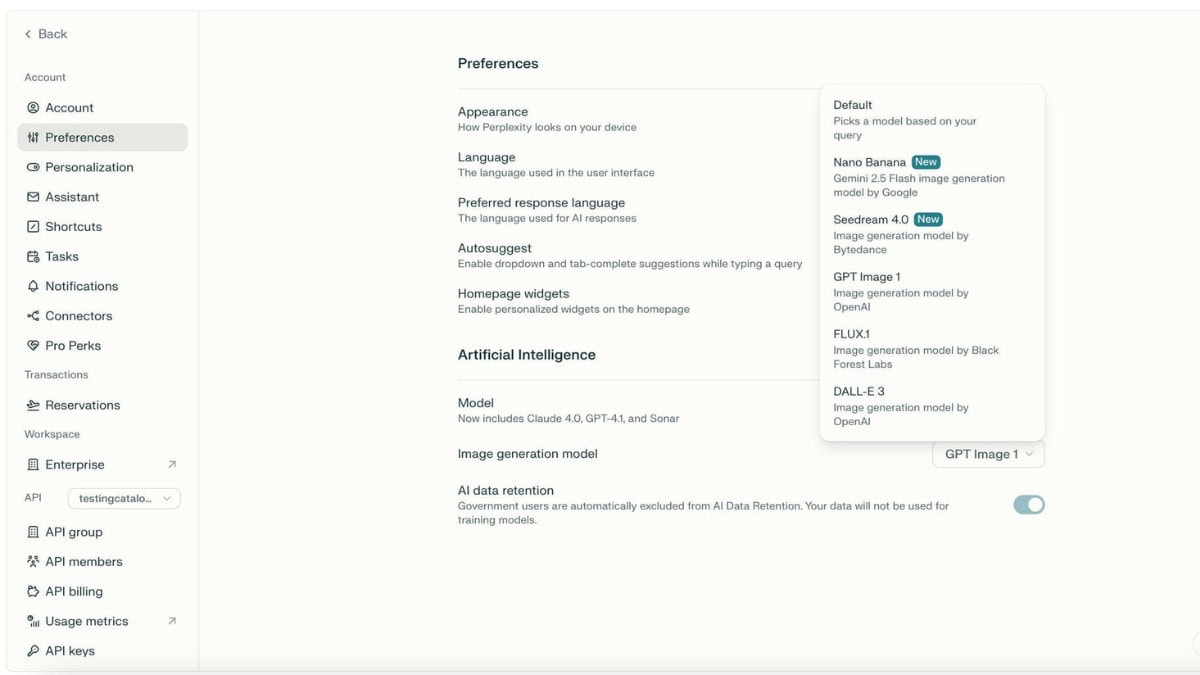This screenshot has width=1200, height=675.
Task: Click the API keys key icon
Action: click(33, 651)
